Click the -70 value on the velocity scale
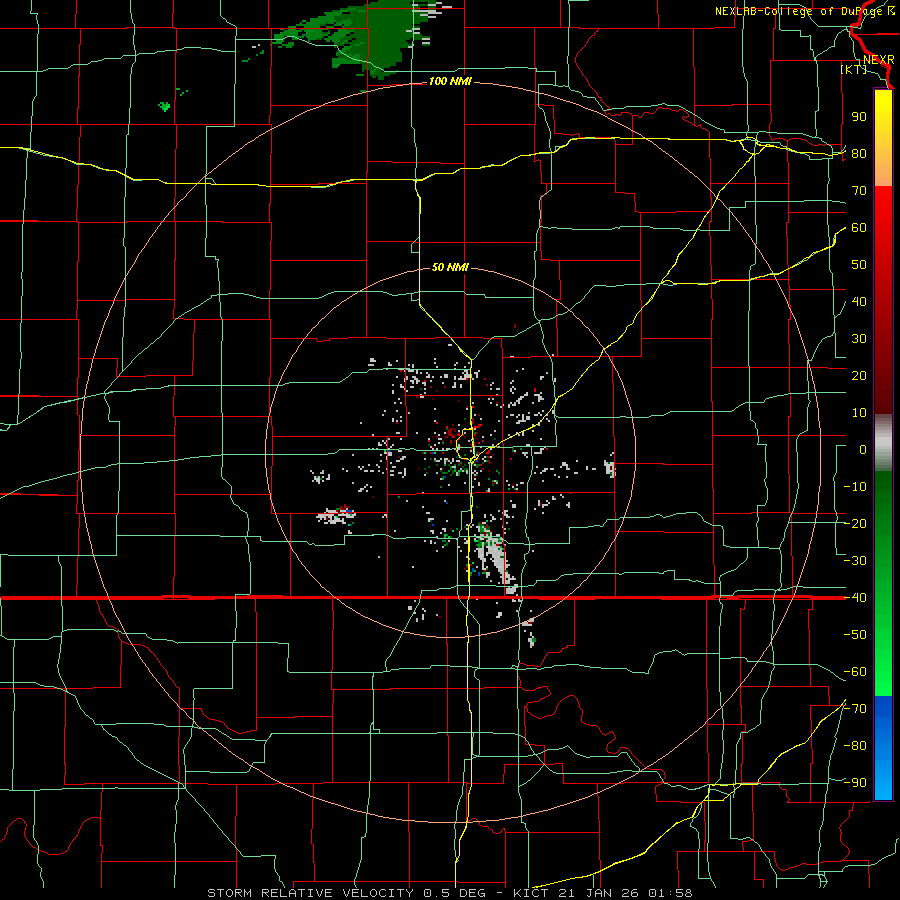900x900 pixels. pyautogui.click(x=855, y=708)
